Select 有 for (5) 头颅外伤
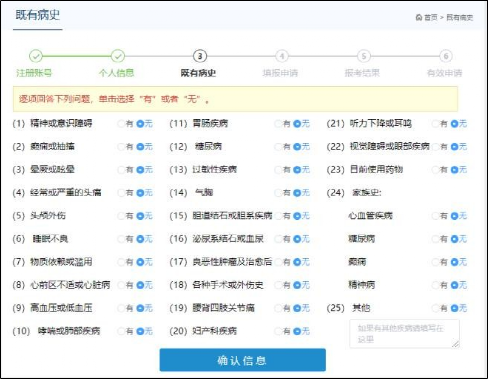489x380 pixels. 121,216
